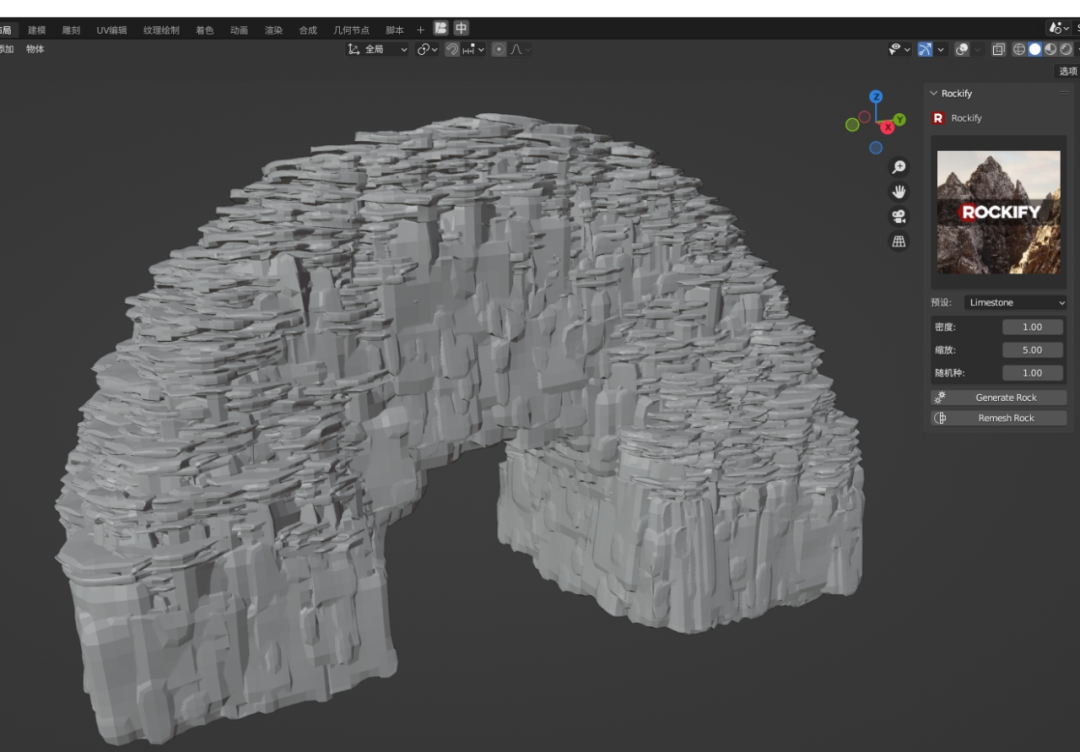The height and width of the screenshot is (752, 1080).
Task: Open the 物体 menu
Action: point(35,49)
